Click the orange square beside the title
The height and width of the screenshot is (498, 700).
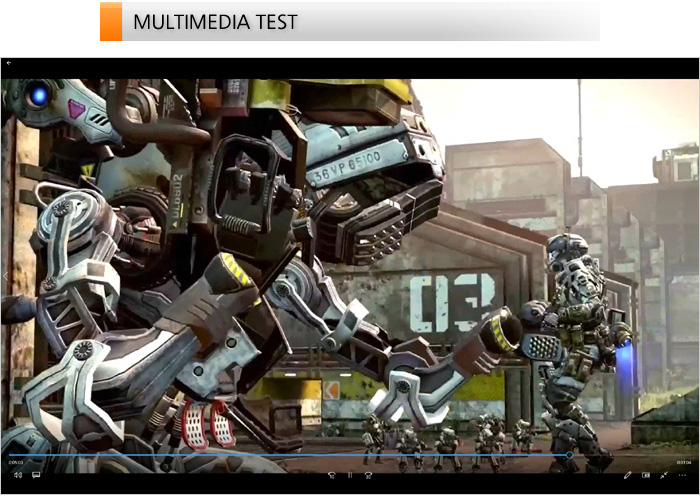111,22
